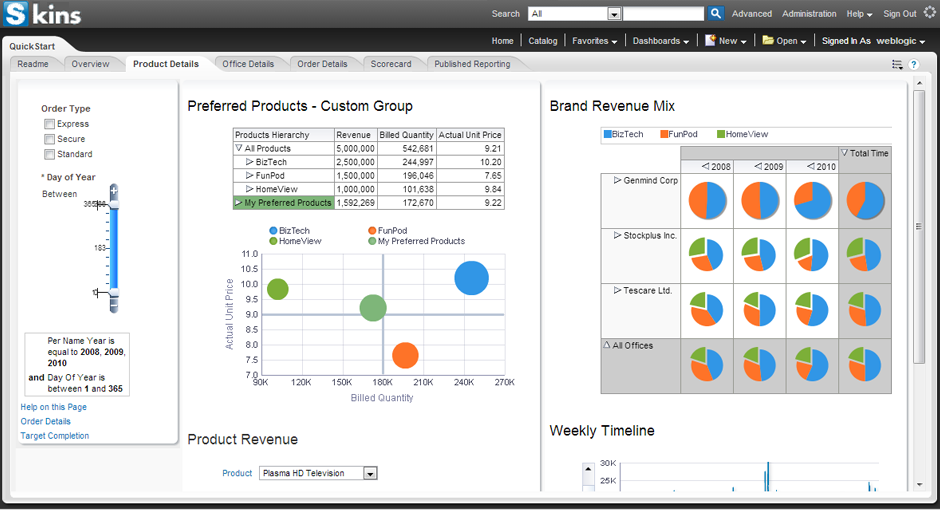
Task: Expand Genmind Corp office row
Action: (617, 180)
